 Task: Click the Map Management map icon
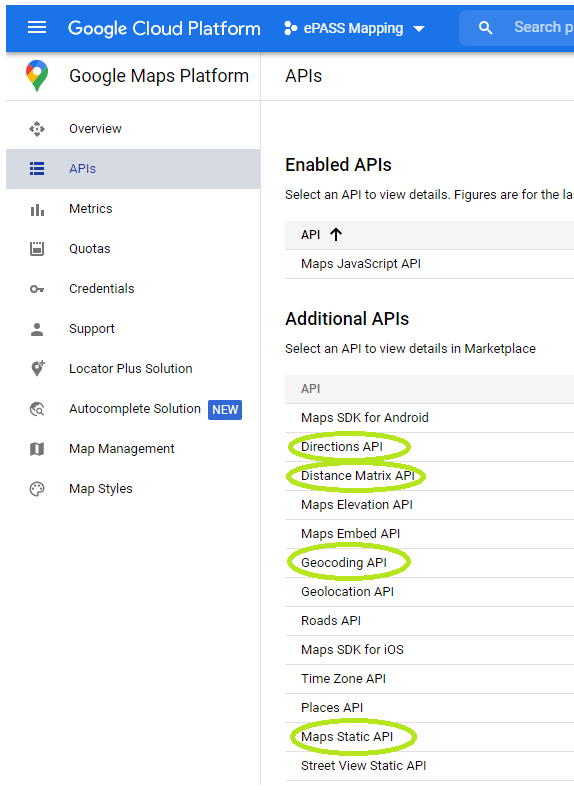point(37,449)
